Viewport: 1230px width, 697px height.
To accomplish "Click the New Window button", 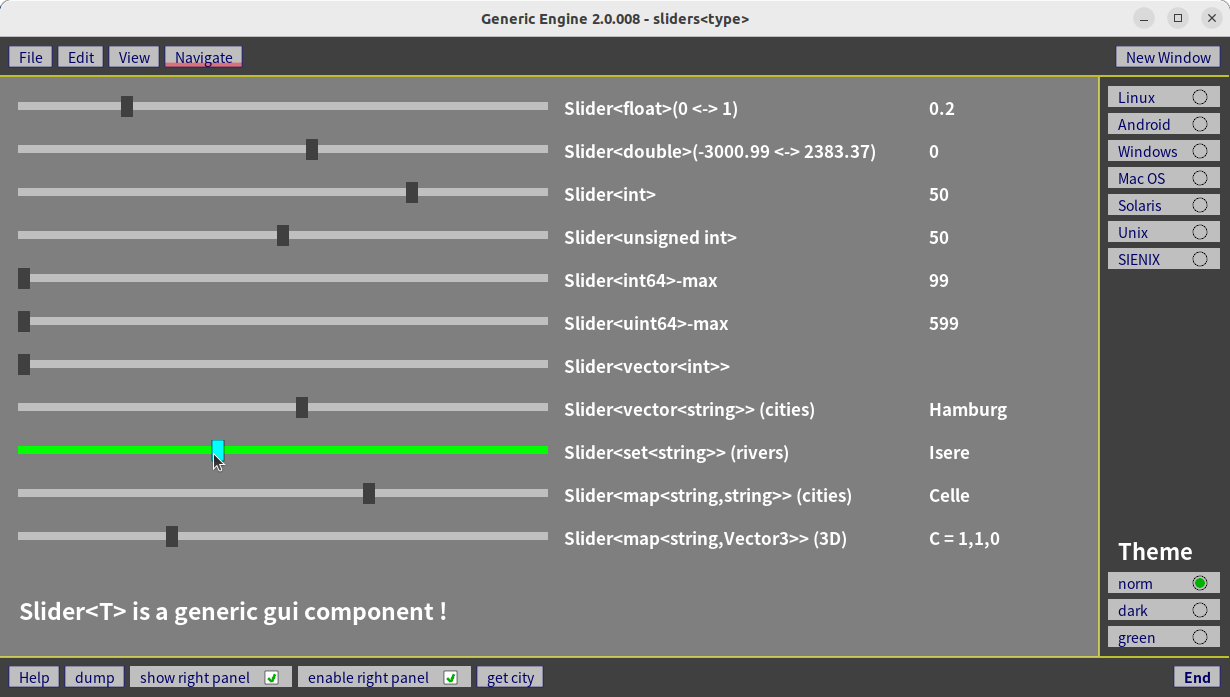I will [x=1167, y=57].
